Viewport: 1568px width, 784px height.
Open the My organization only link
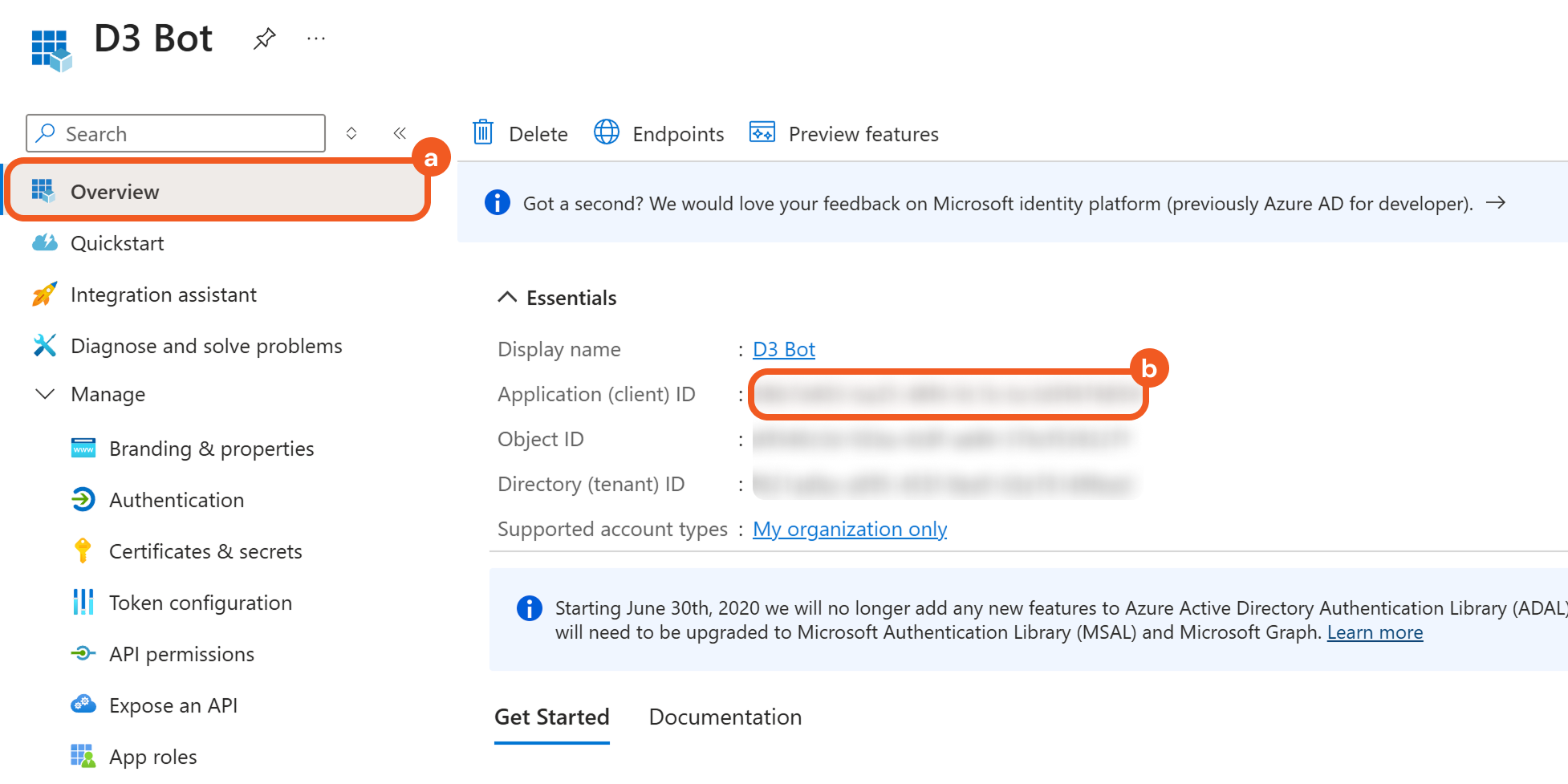pyautogui.click(x=849, y=529)
